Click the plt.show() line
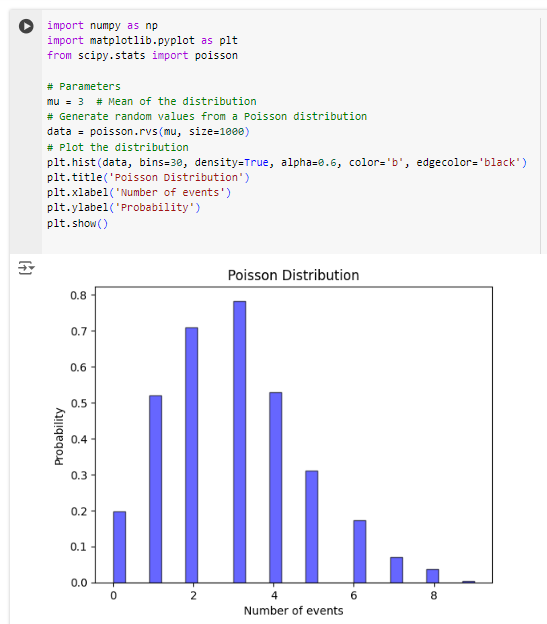 click(77, 223)
